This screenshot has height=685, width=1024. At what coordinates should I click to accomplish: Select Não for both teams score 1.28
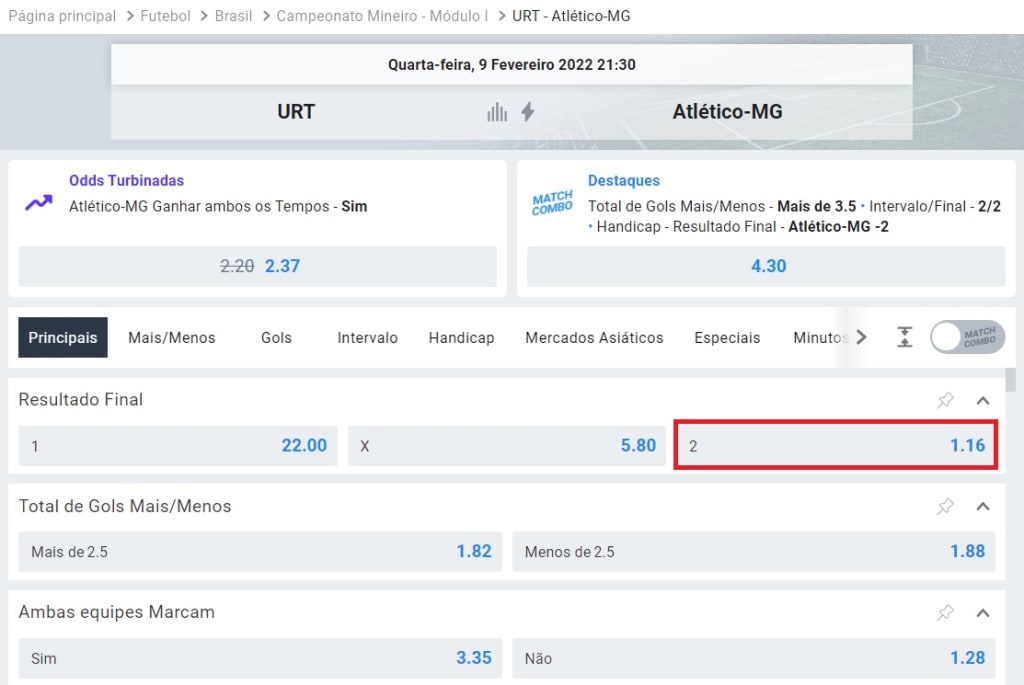coord(754,658)
